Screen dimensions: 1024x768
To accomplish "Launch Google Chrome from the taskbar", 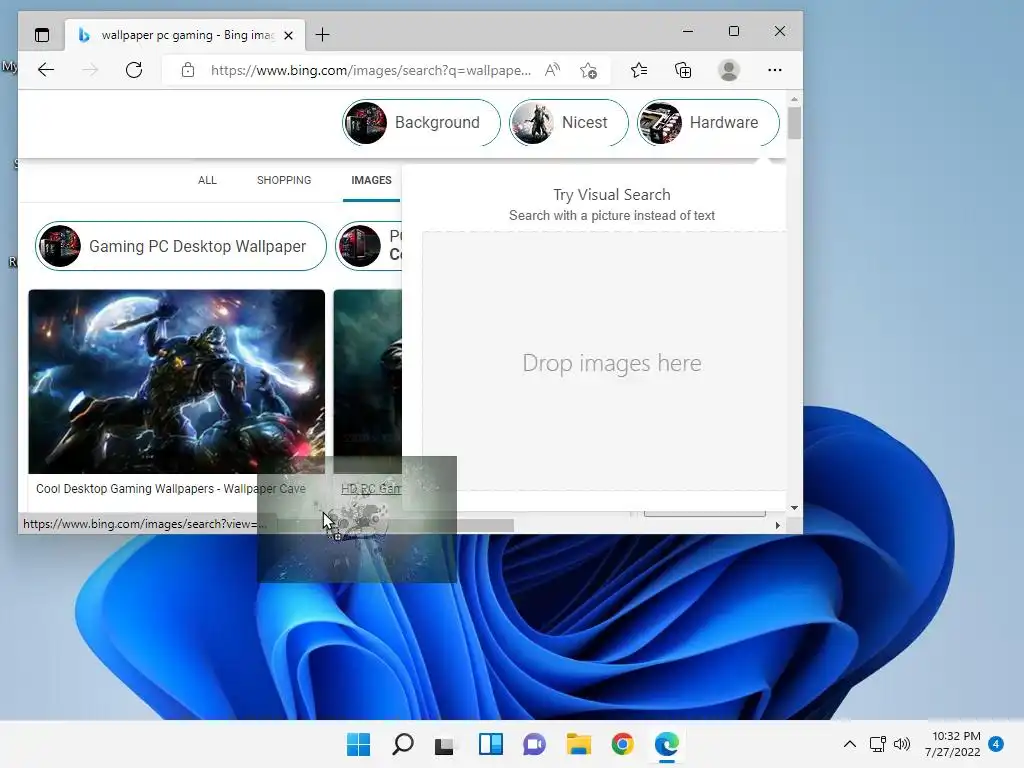I will tap(622, 744).
